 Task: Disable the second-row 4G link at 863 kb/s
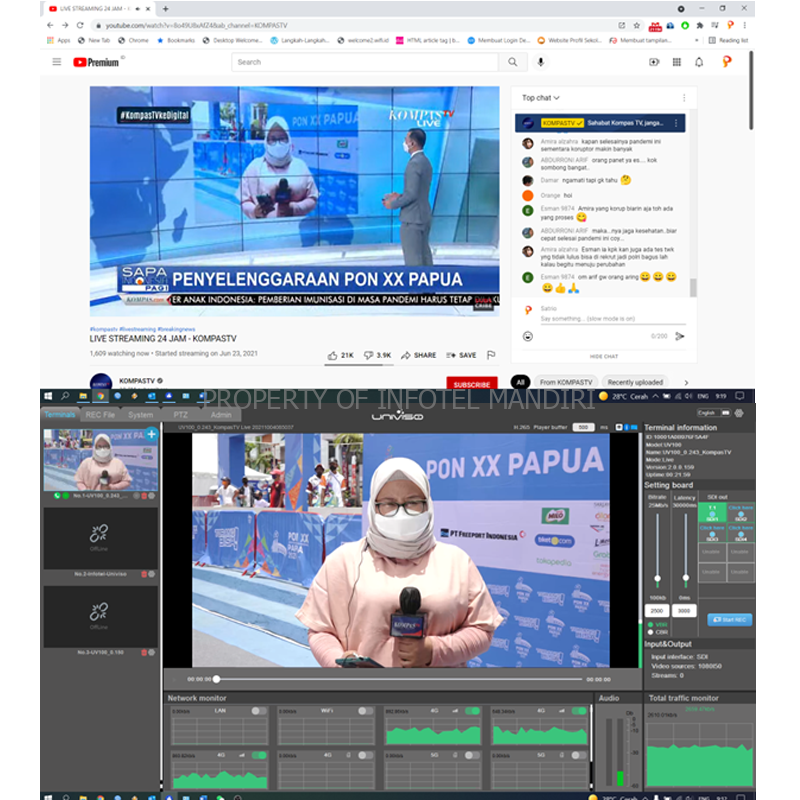coord(259,755)
